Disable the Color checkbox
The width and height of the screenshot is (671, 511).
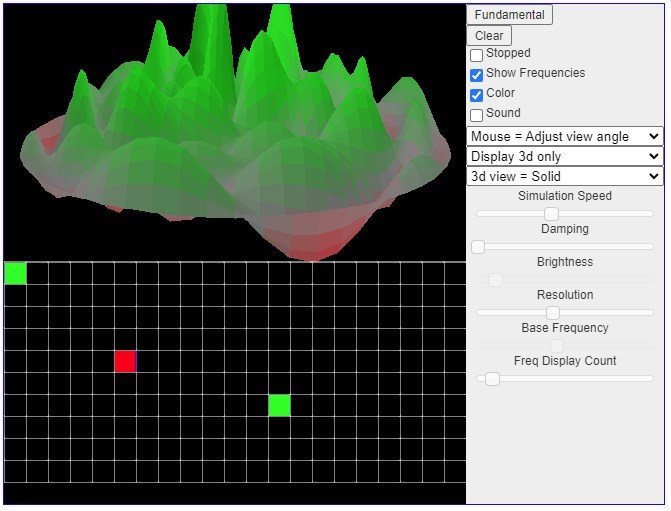tap(476, 95)
